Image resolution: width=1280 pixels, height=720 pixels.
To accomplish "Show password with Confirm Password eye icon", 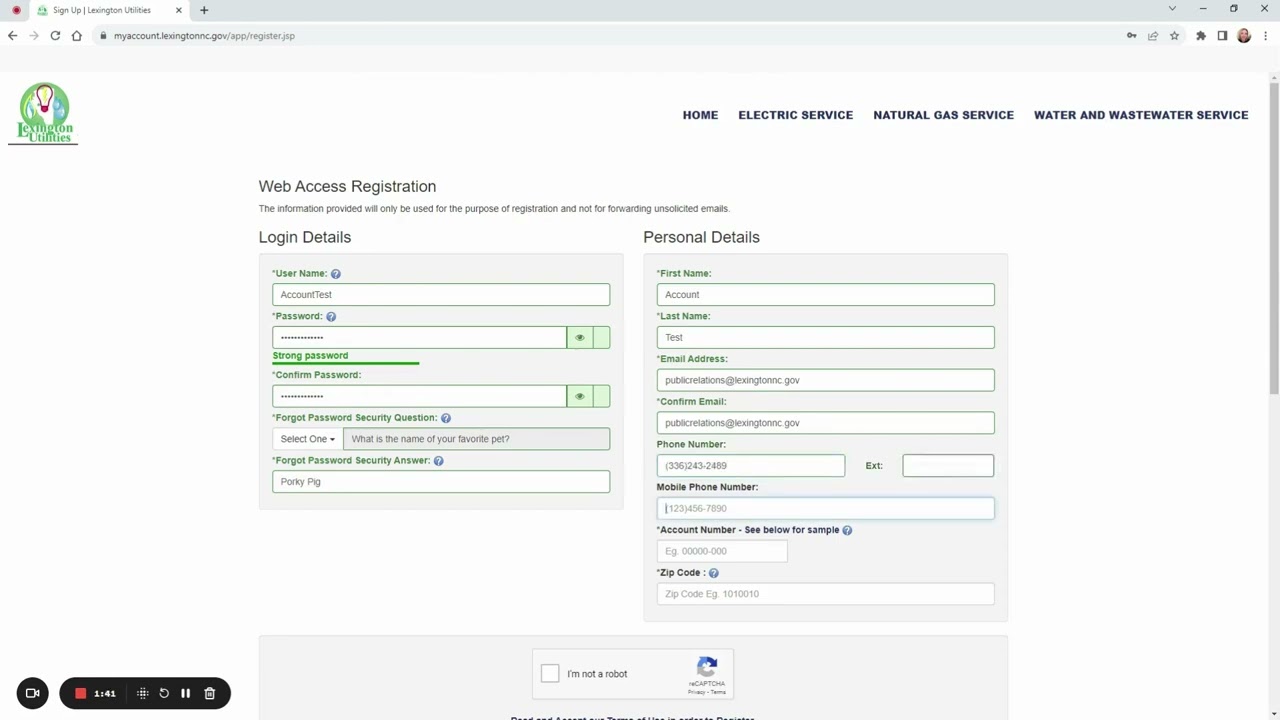I will (579, 397).
